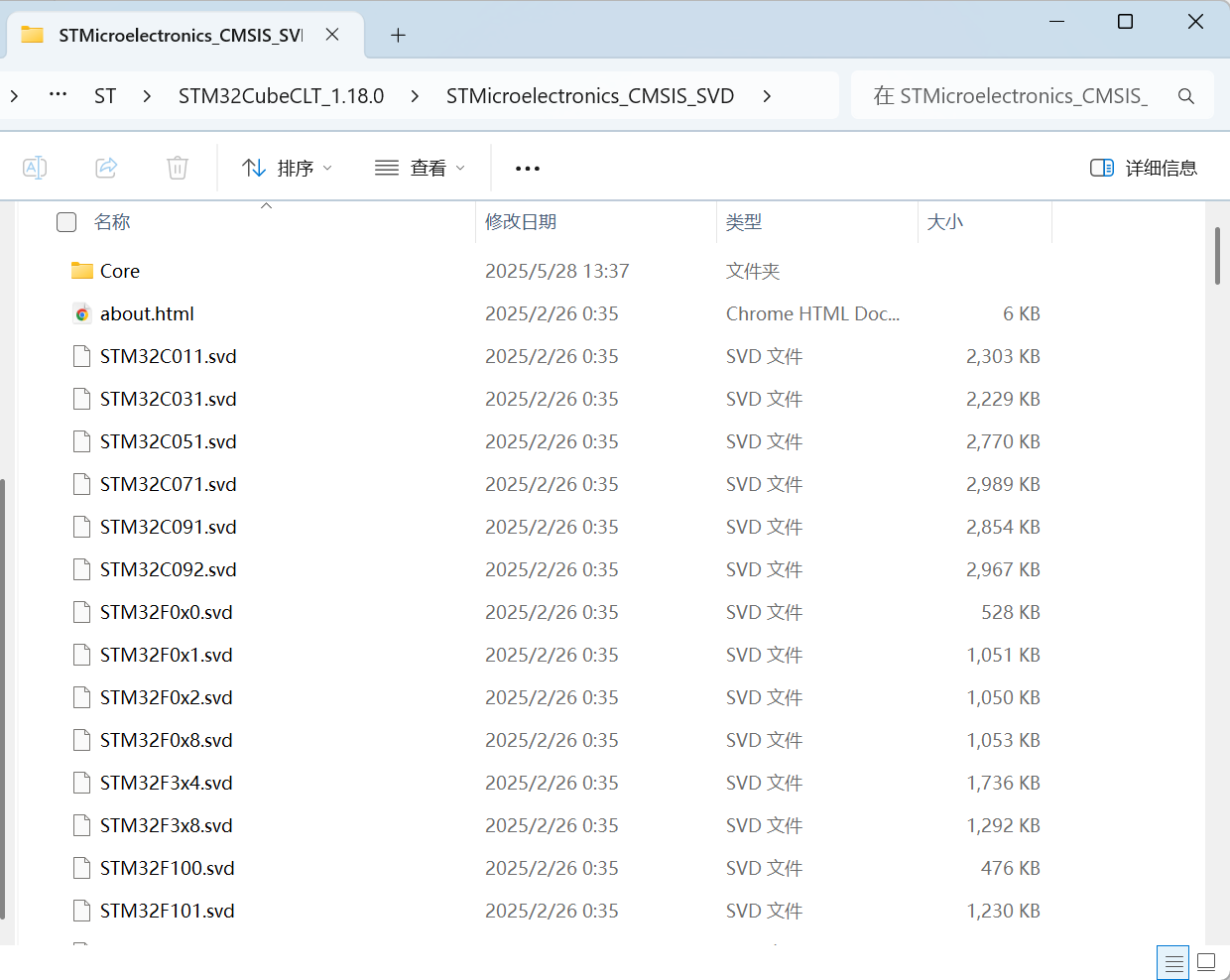This screenshot has height=980, width=1230.
Task: Click the STM32F0x1.svd file icon
Action: pos(82,655)
